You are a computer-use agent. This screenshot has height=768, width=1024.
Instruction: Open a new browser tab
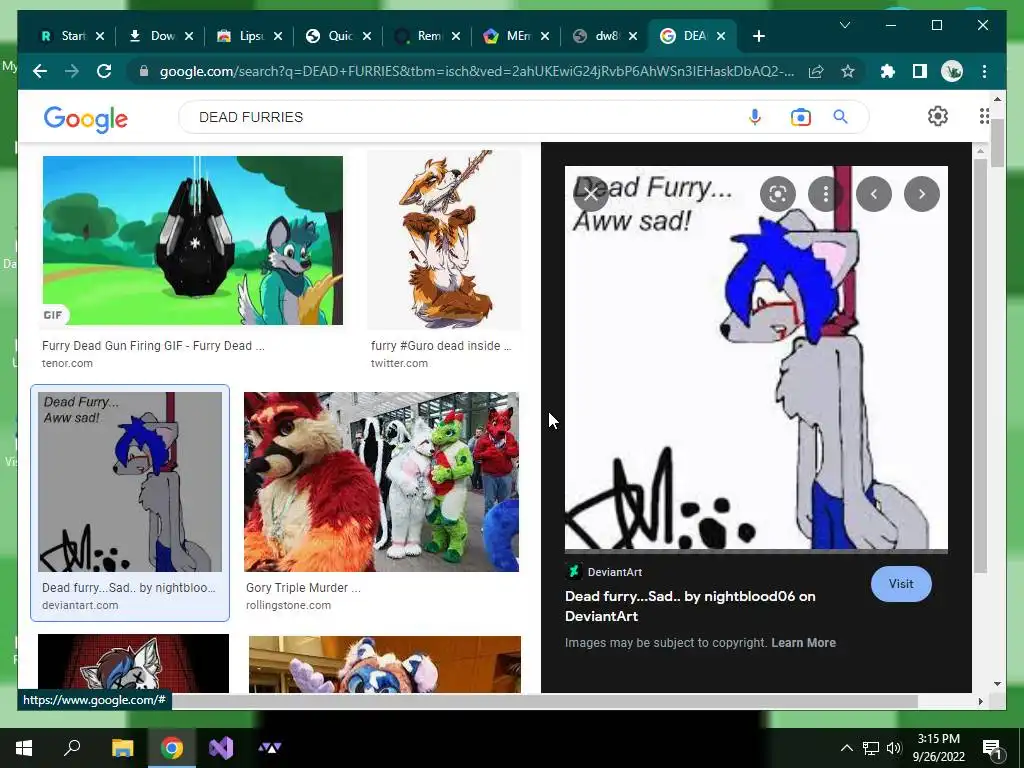coord(758,37)
